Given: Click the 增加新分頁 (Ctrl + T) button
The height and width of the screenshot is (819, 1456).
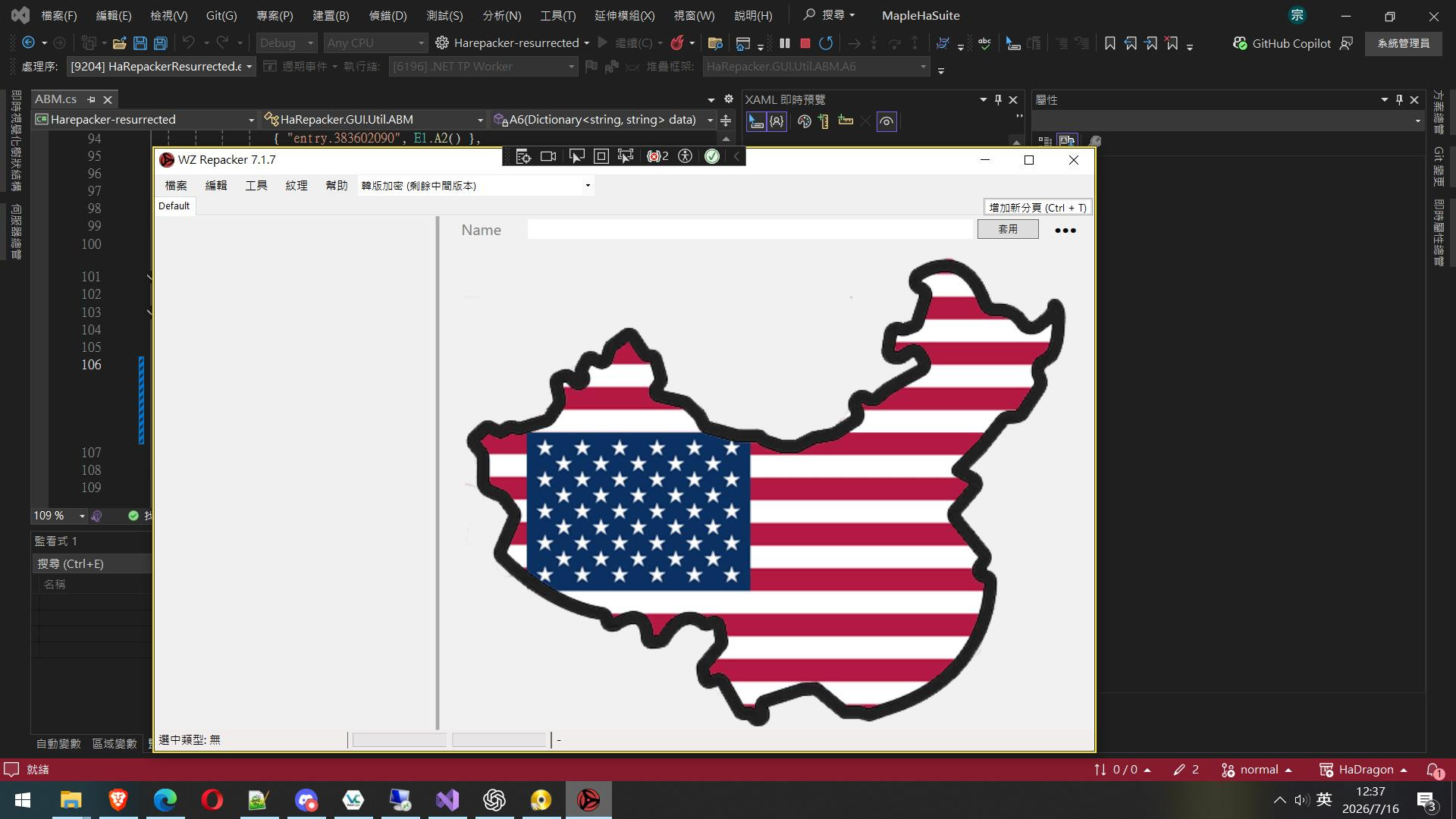Looking at the screenshot, I should [x=1037, y=208].
